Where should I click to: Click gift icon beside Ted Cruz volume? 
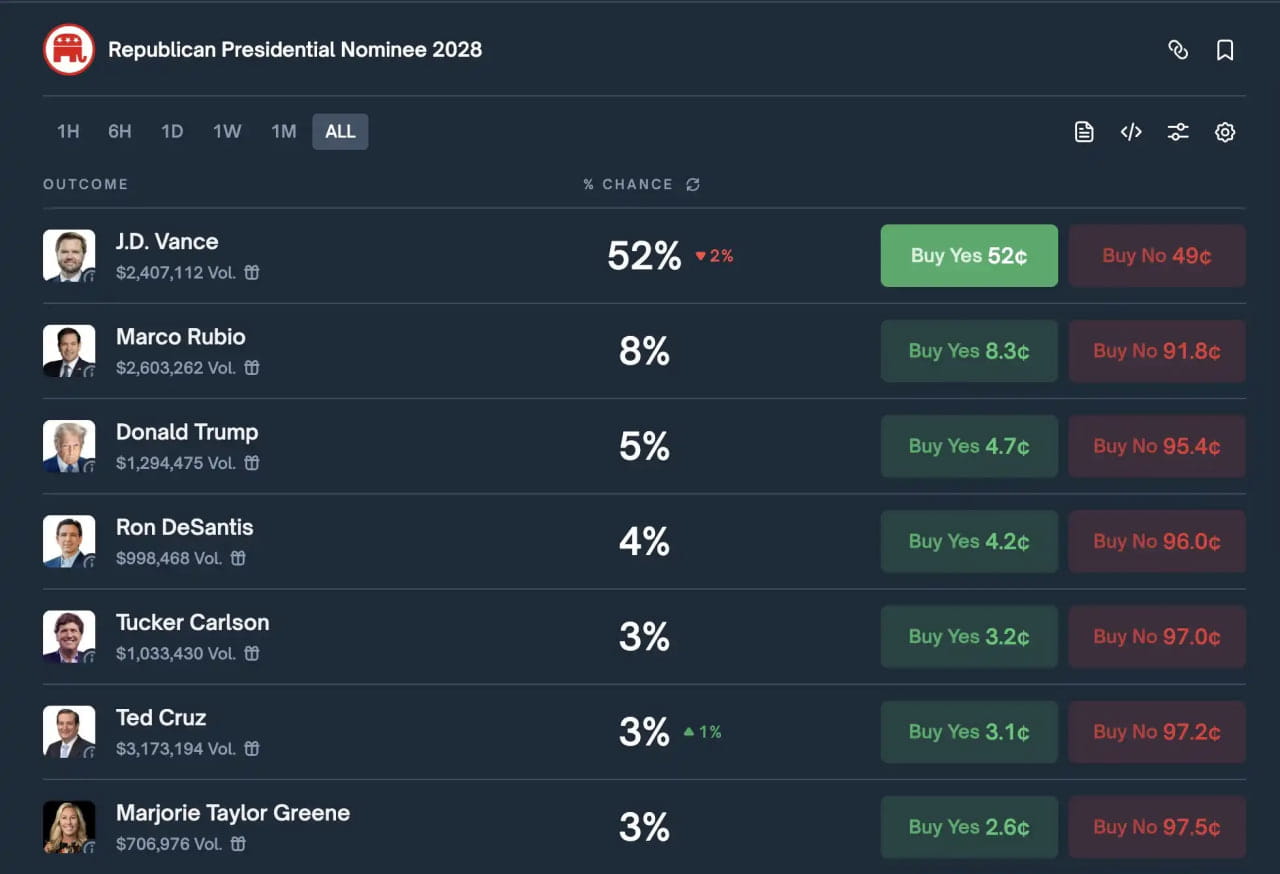252,748
